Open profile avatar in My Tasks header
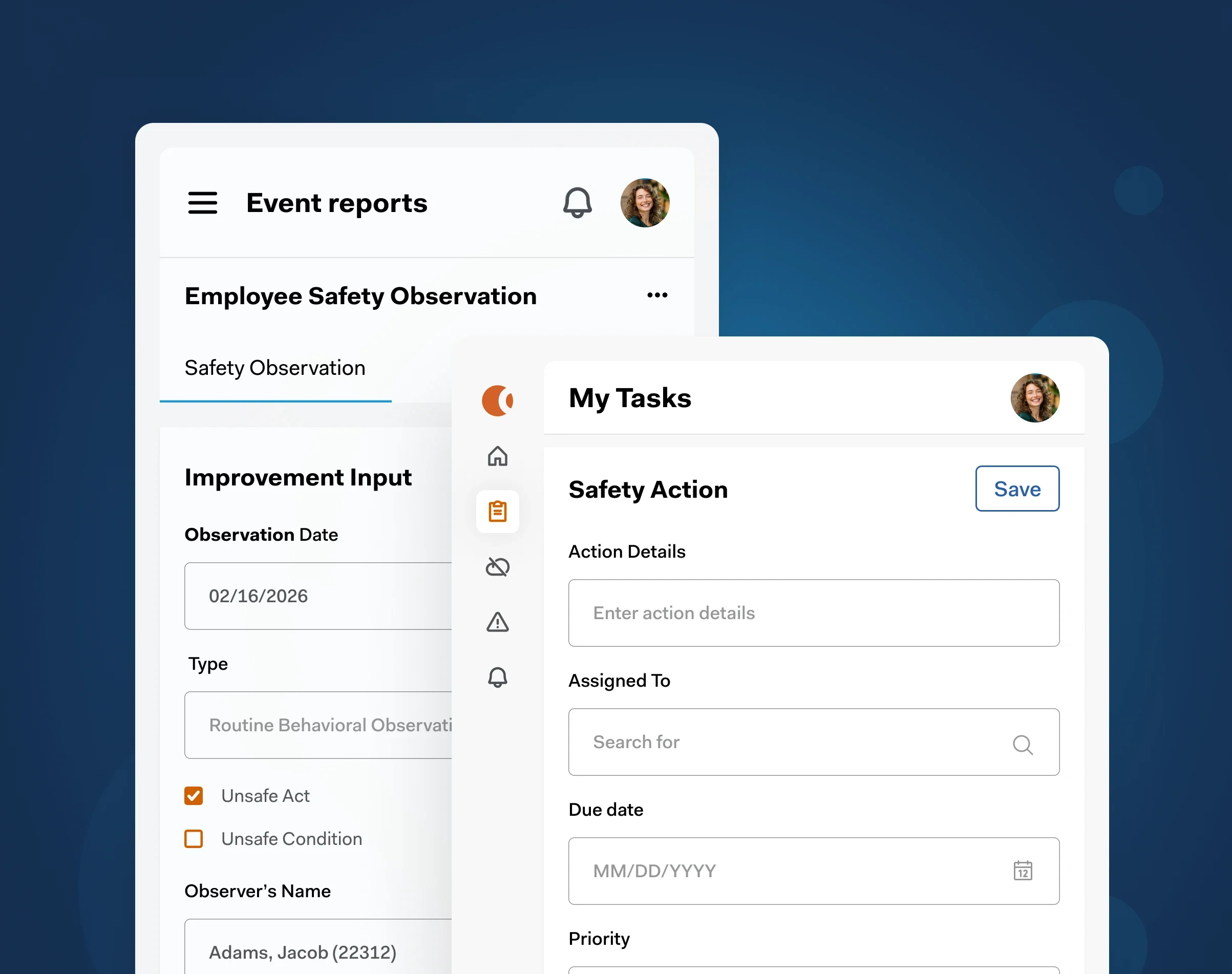This screenshot has height=974, width=1232. point(1035,398)
